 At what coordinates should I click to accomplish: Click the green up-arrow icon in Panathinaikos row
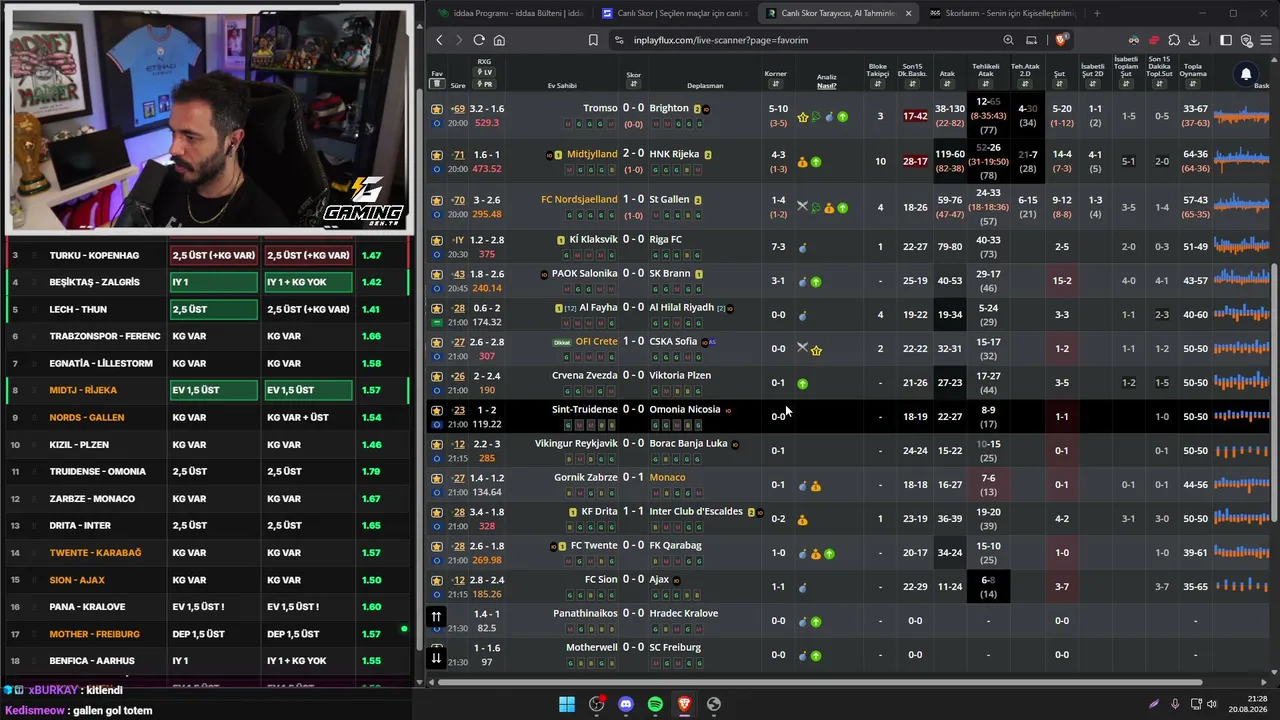tap(816, 622)
